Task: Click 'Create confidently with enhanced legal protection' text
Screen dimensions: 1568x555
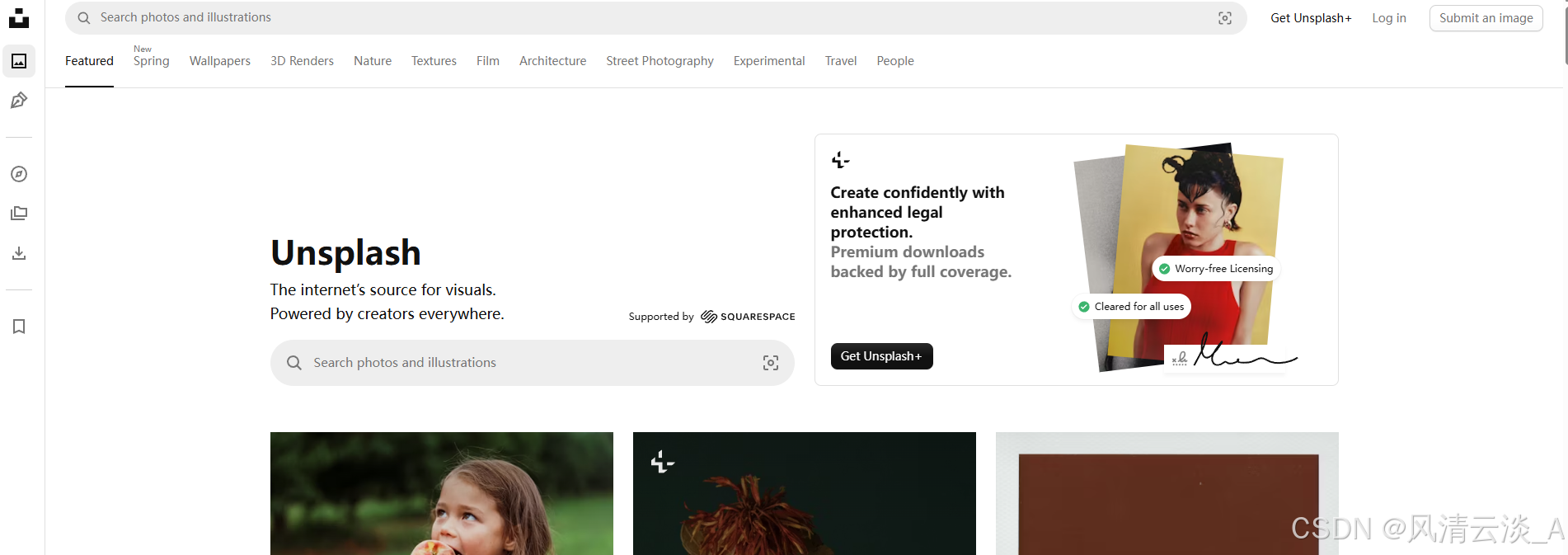Action: click(x=918, y=212)
